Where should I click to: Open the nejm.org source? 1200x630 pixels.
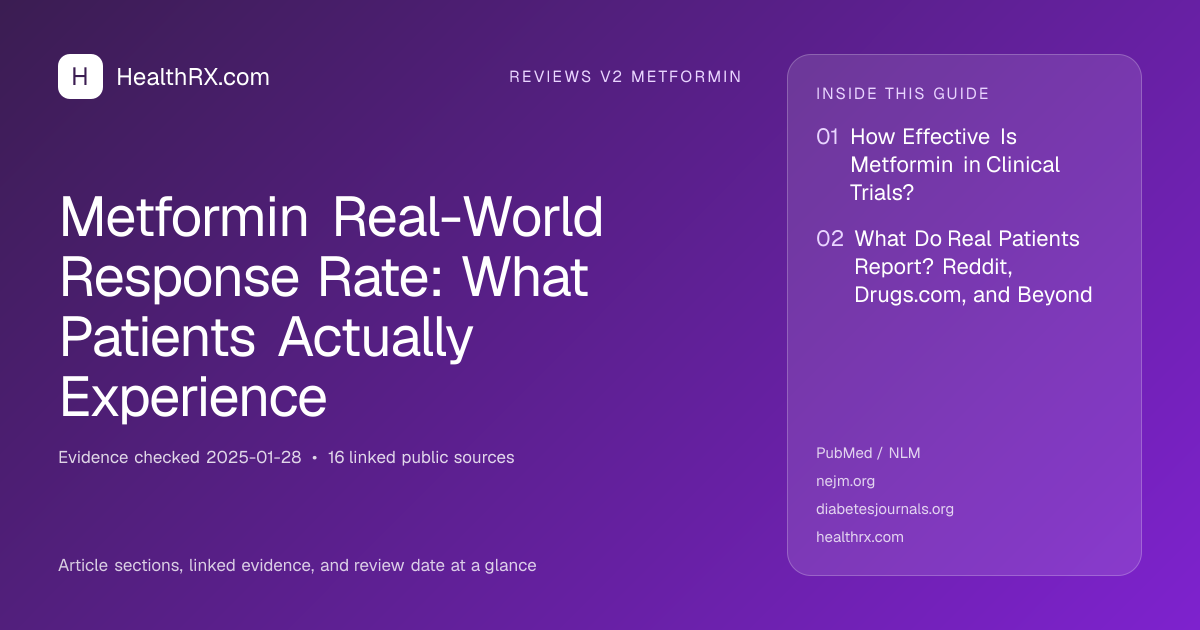(845, 481)
